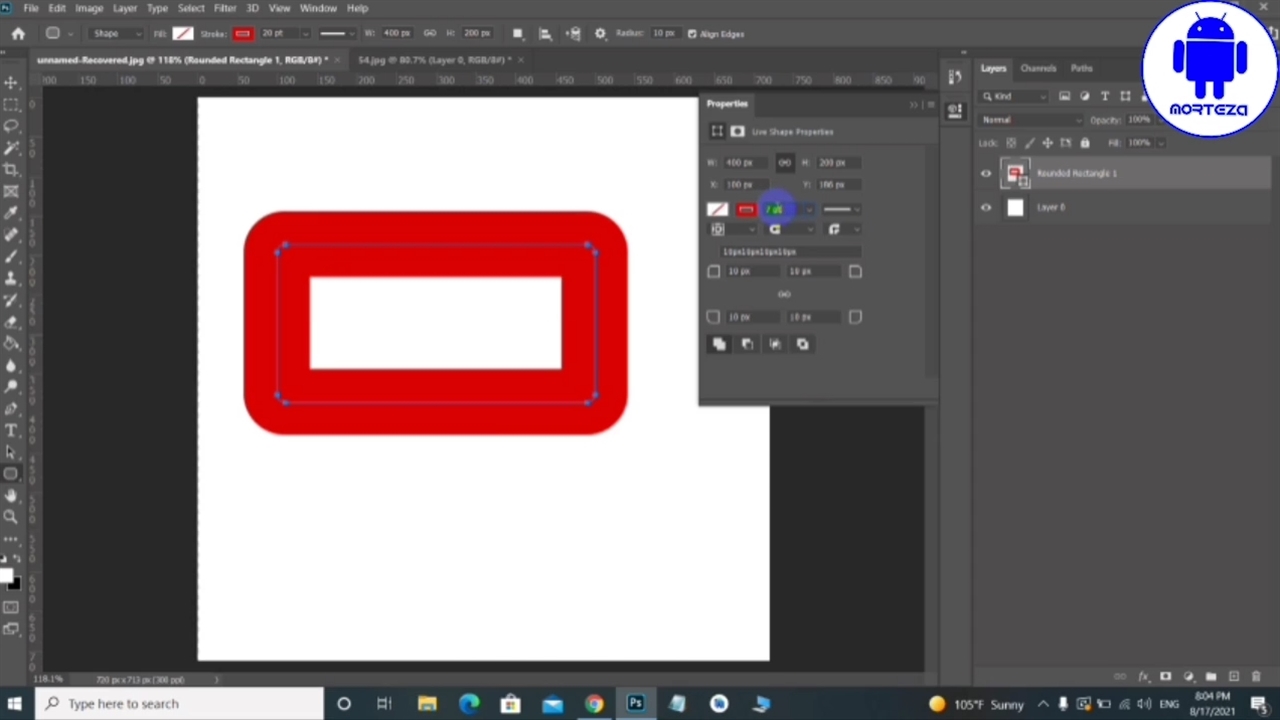
Task: Pick the Crop tool
Action: click(11, 169)
